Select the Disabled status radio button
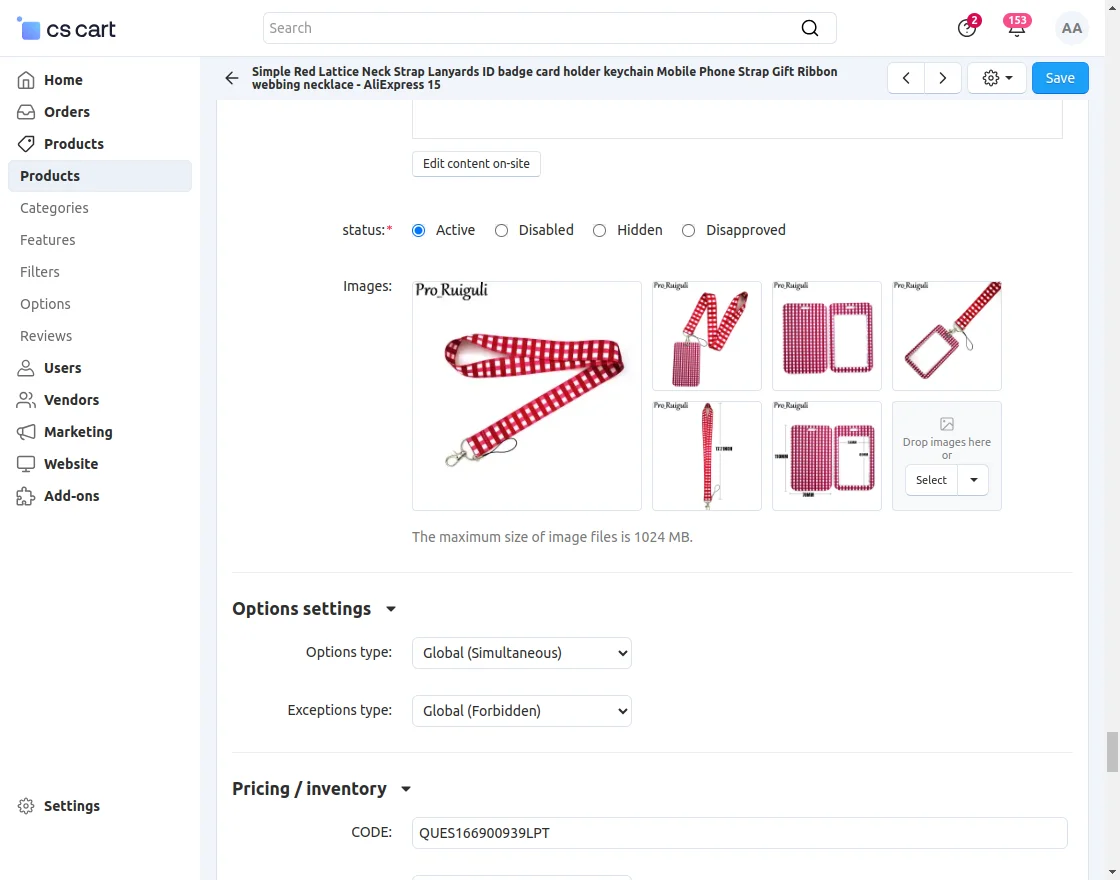Screen dimensions: 1120x880 tap(502, 230)
